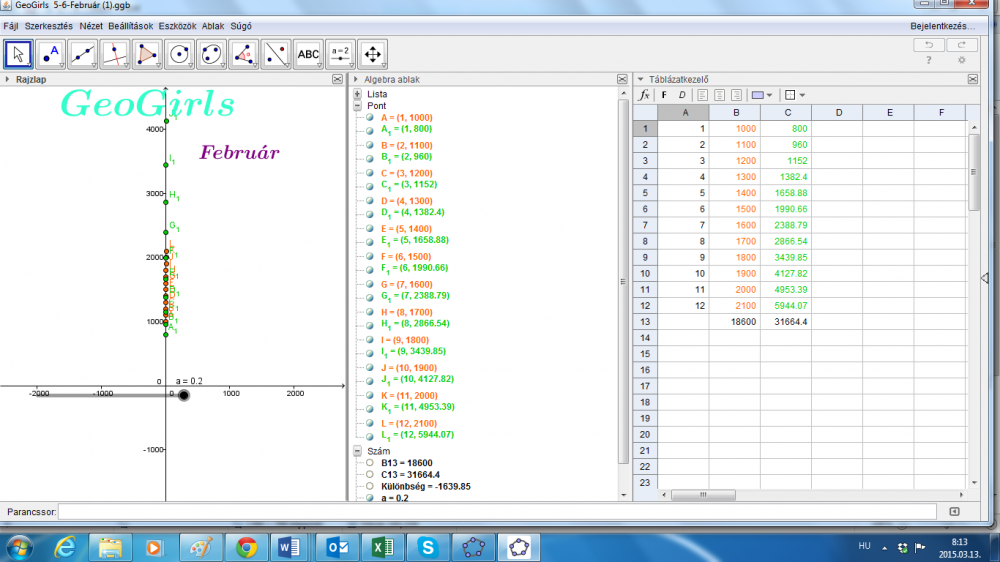Viewport: 1000px width, 562px height.
Task: Expand the Lista group in Algebra
Action: [357, 94]
